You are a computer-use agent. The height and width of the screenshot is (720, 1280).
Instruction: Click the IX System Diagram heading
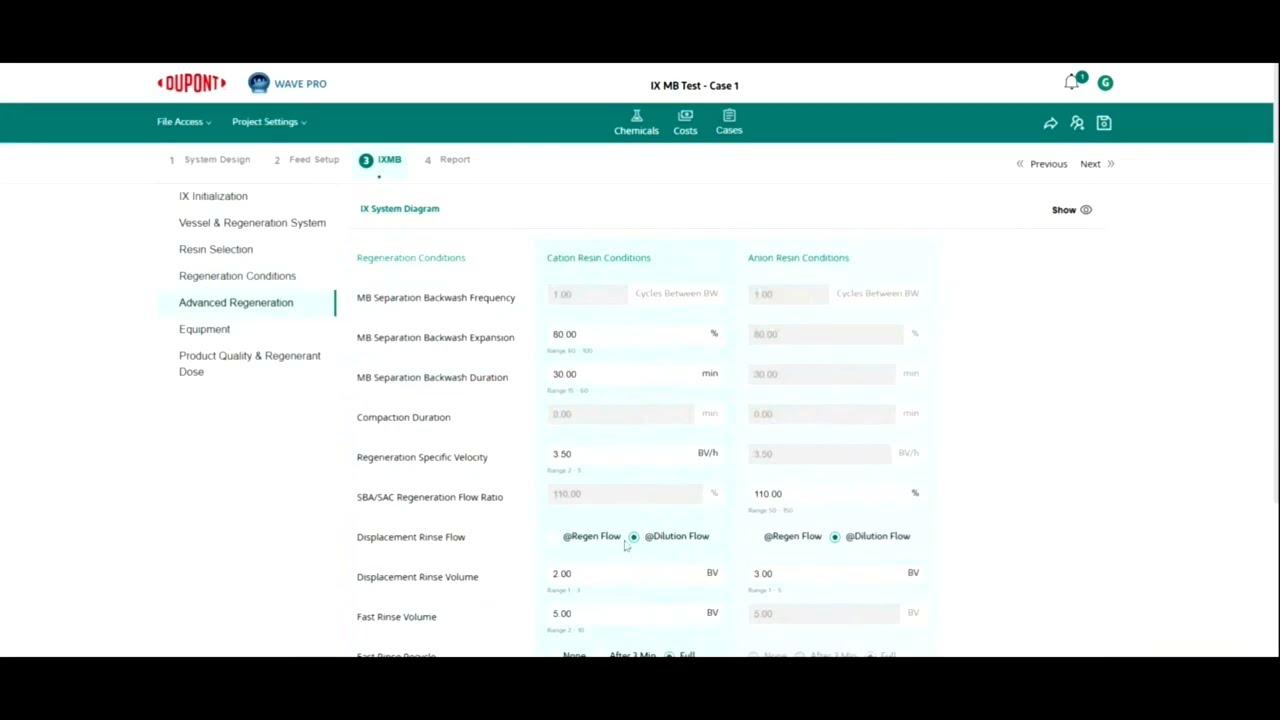[x=399, y=209]
